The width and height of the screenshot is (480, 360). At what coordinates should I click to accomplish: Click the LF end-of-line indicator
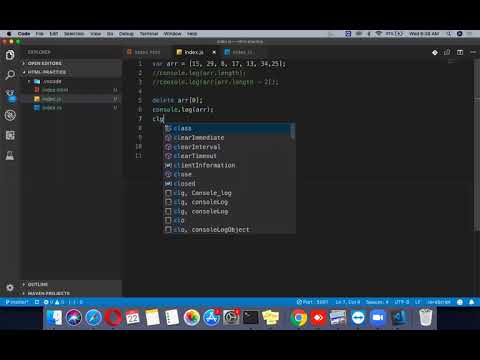click(417, 302)
